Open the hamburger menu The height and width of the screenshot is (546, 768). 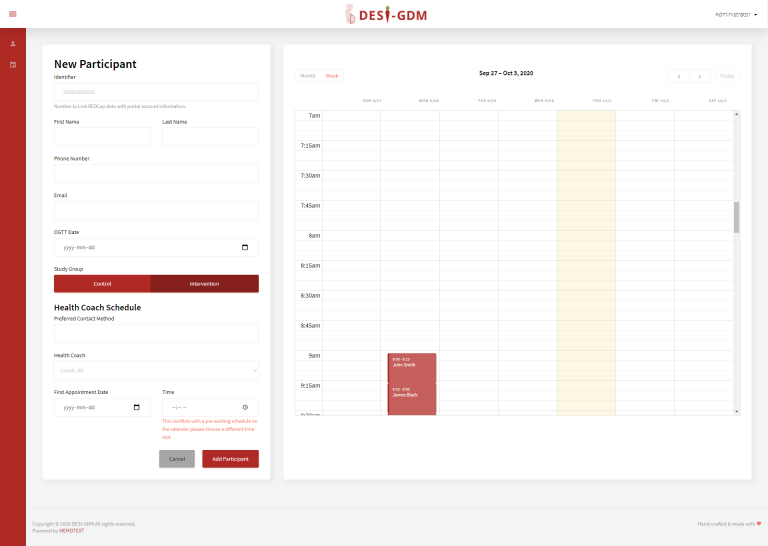(12, 14)
